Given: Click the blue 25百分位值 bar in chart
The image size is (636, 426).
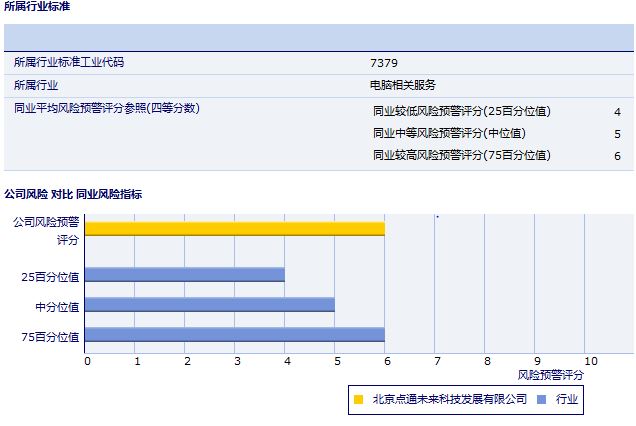Looking at the screenshot, I should (x=185, y=274).
